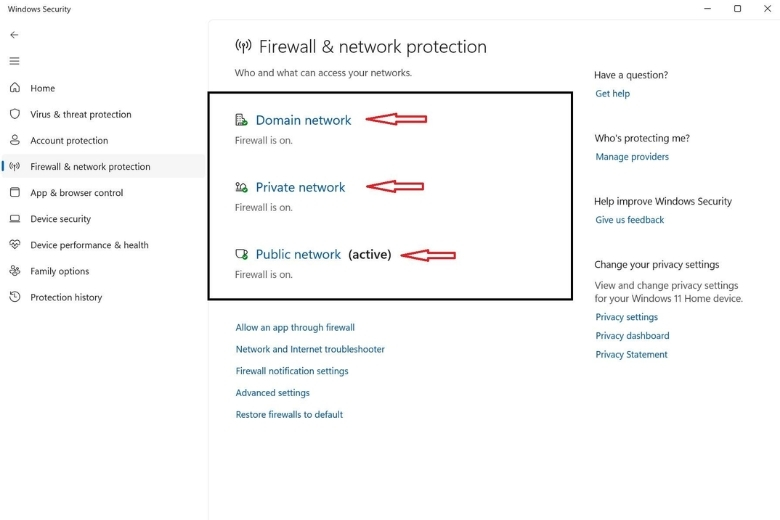This screenshot has width=780, height=520.
Task: Open Firewall notification settings link
Action: (x=292, y=371)
